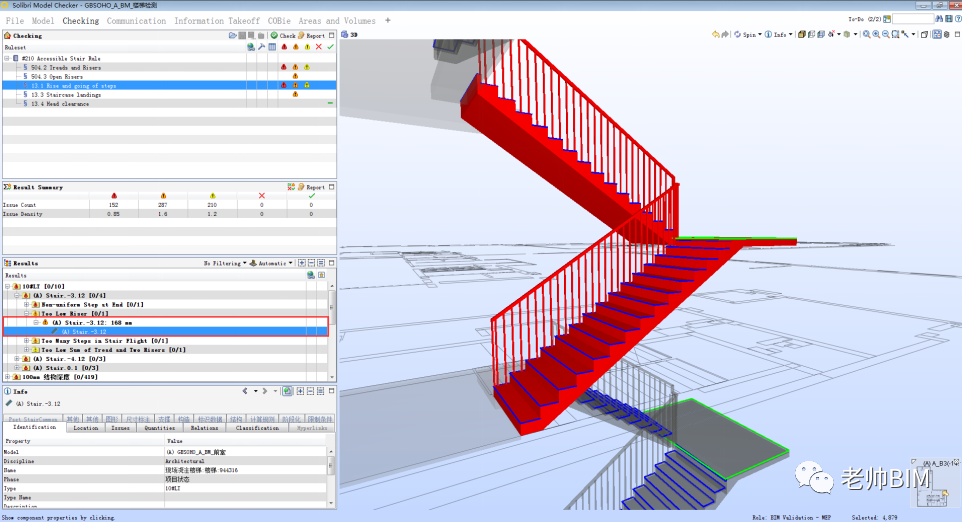Open the No Filtering dropdown
This screenshot has width=962, height=522.
click(225, 263)
